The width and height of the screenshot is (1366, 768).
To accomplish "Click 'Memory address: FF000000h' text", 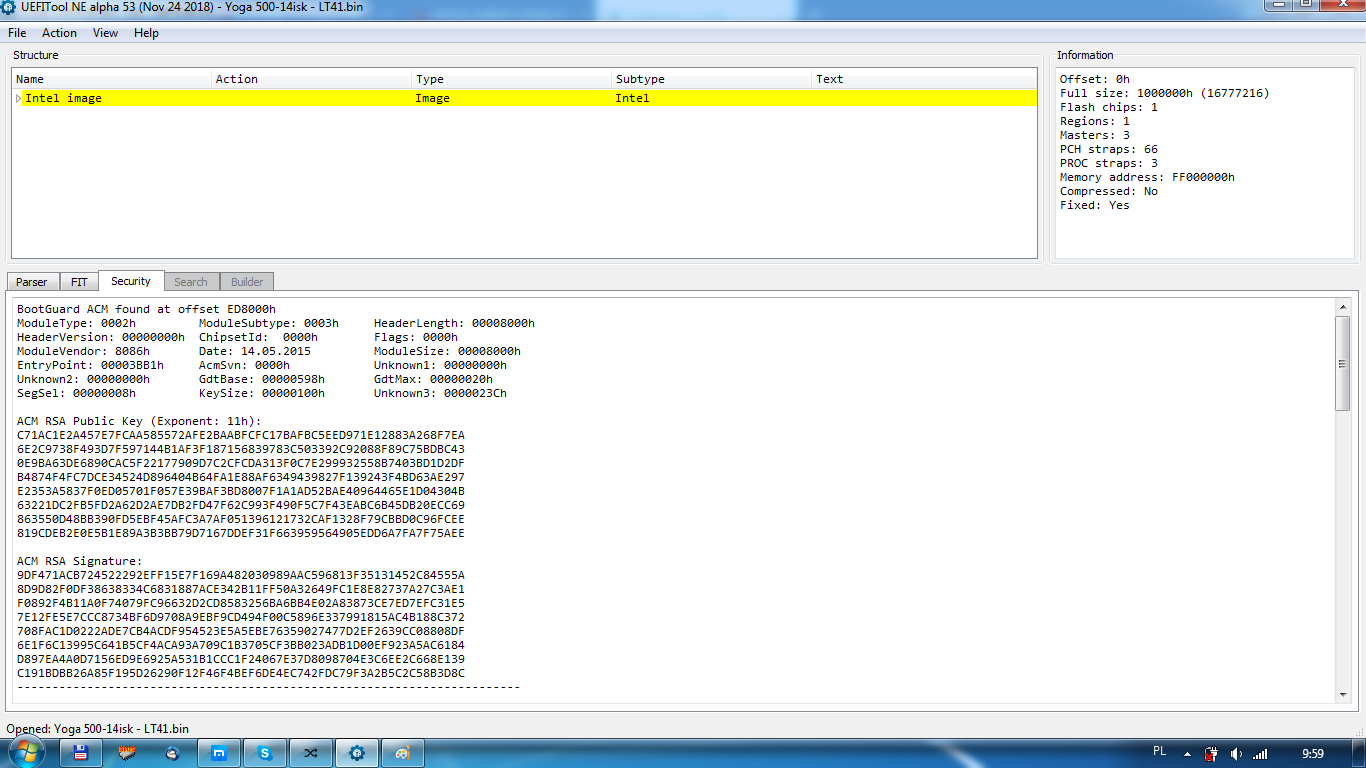I will [x=1147, y=177].
